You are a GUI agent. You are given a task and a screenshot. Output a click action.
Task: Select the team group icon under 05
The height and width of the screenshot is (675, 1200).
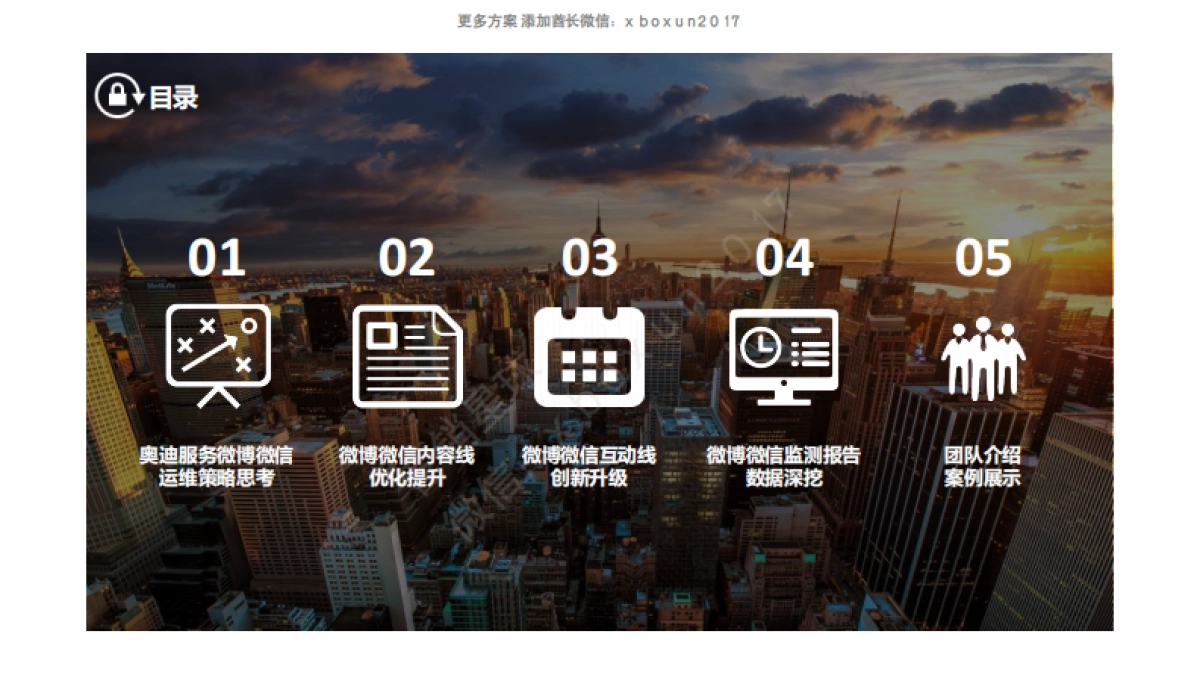(x=985, y=360)
